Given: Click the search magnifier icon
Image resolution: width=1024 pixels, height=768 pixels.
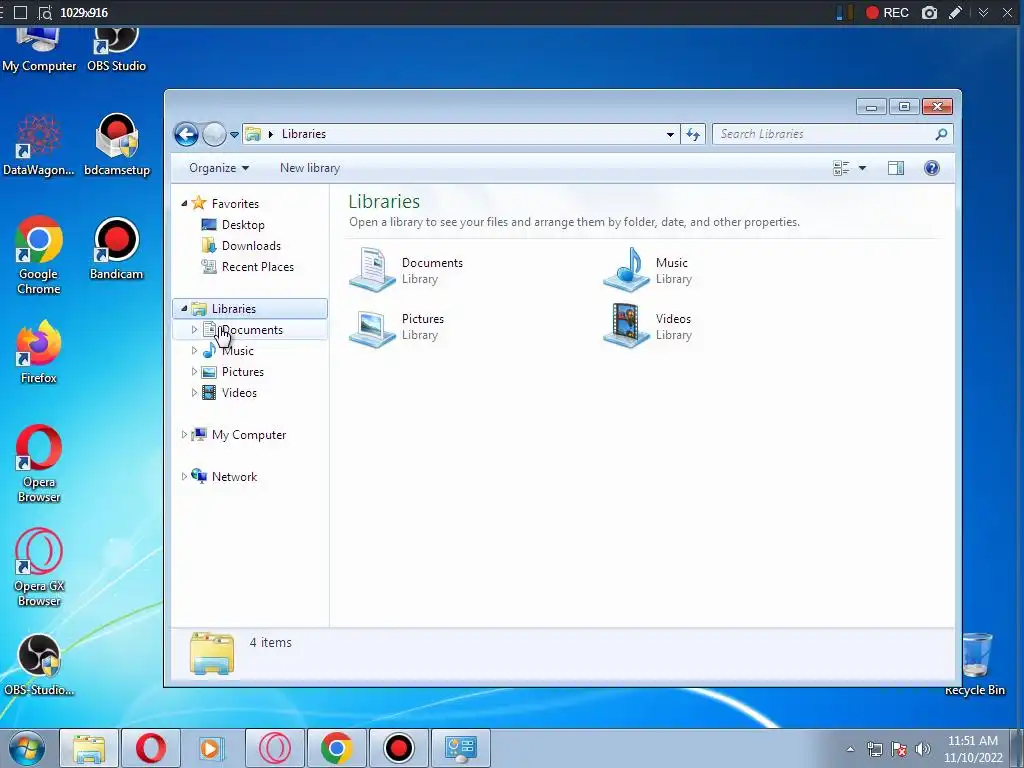Looking at the screenshot, I should pos(941,135).
